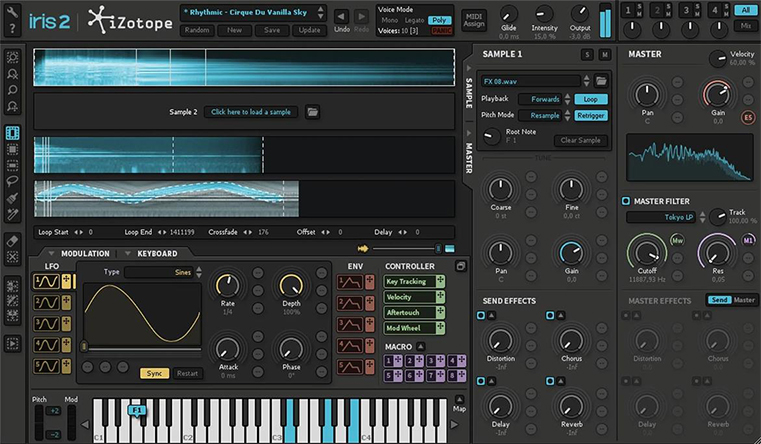Toggle the Loop playback button

[x=591, y=99]
